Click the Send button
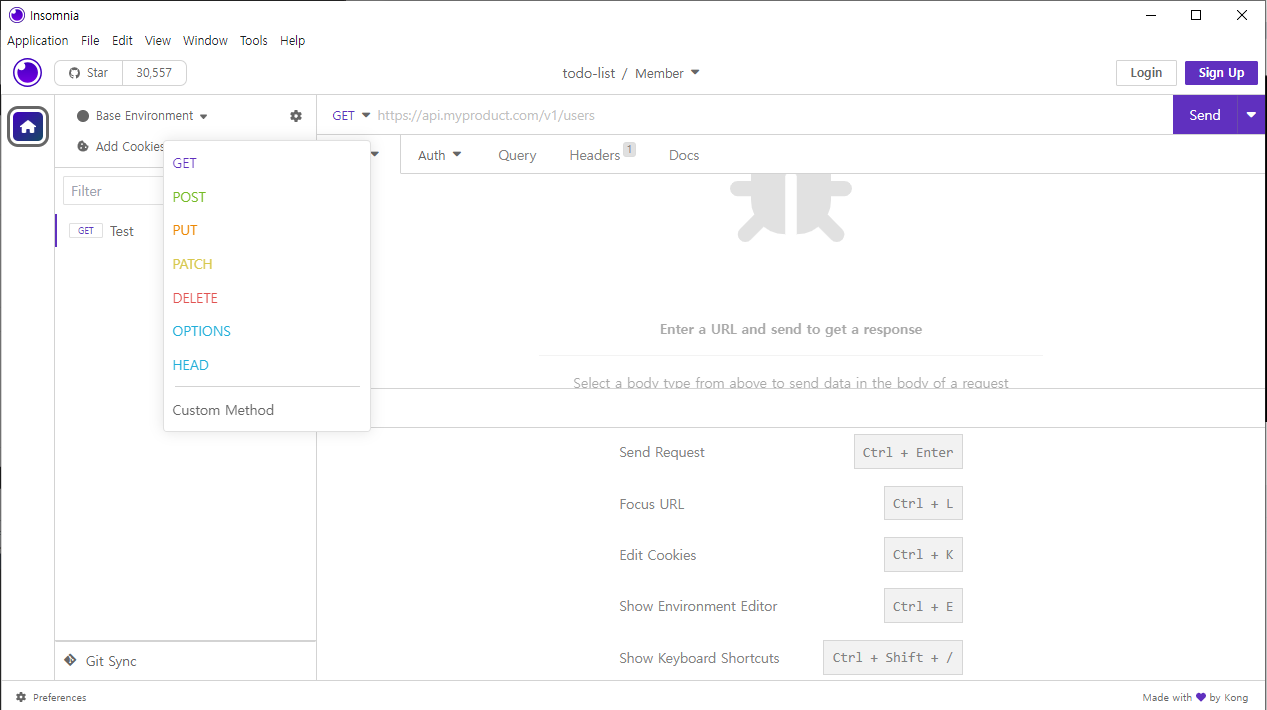The width and height of the screenshot is (1267, 710). (1205, 115)
